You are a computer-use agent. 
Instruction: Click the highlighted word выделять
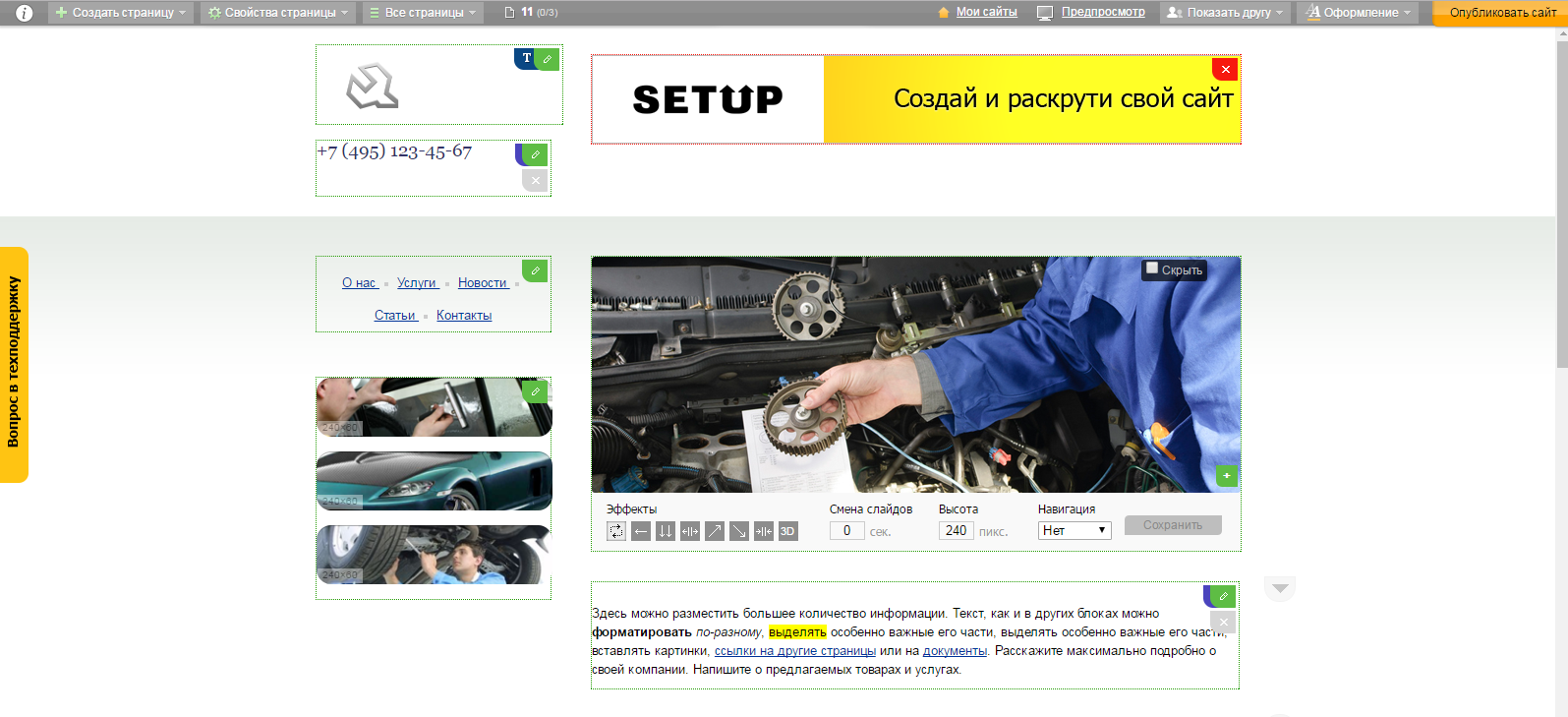pos(797,632)
